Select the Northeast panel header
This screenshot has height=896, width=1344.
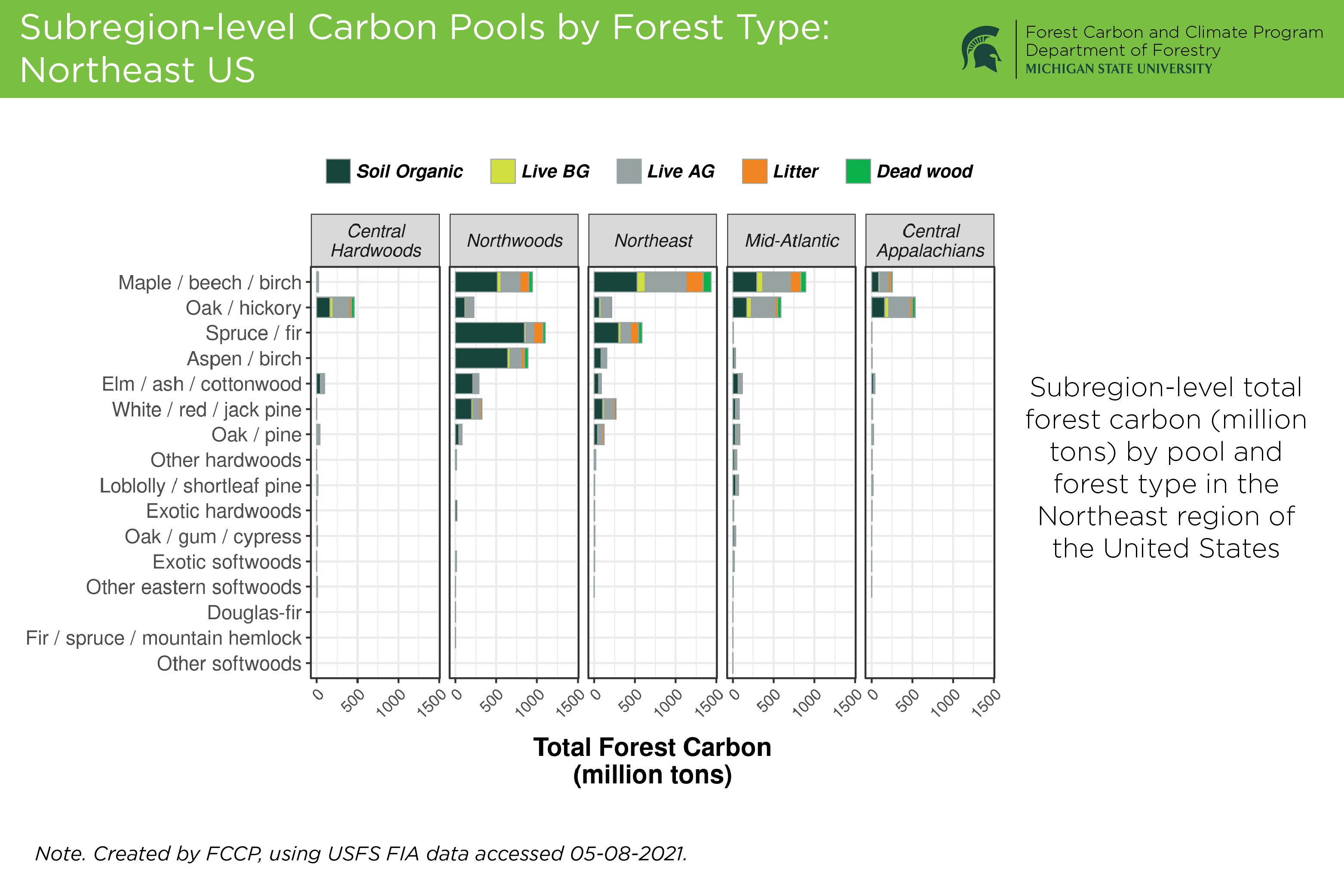[x=652, y=241]
